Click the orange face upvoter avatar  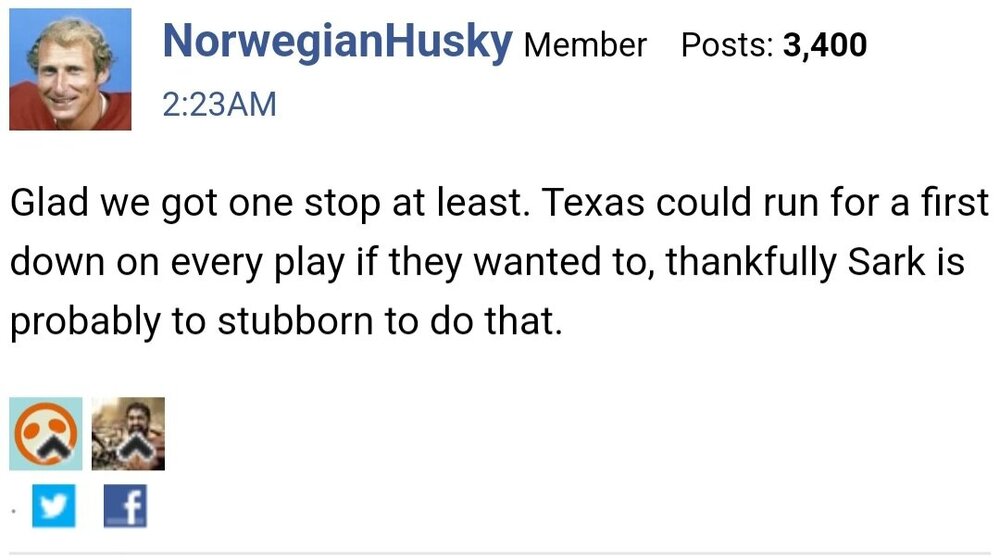click(x=45, y=433)
